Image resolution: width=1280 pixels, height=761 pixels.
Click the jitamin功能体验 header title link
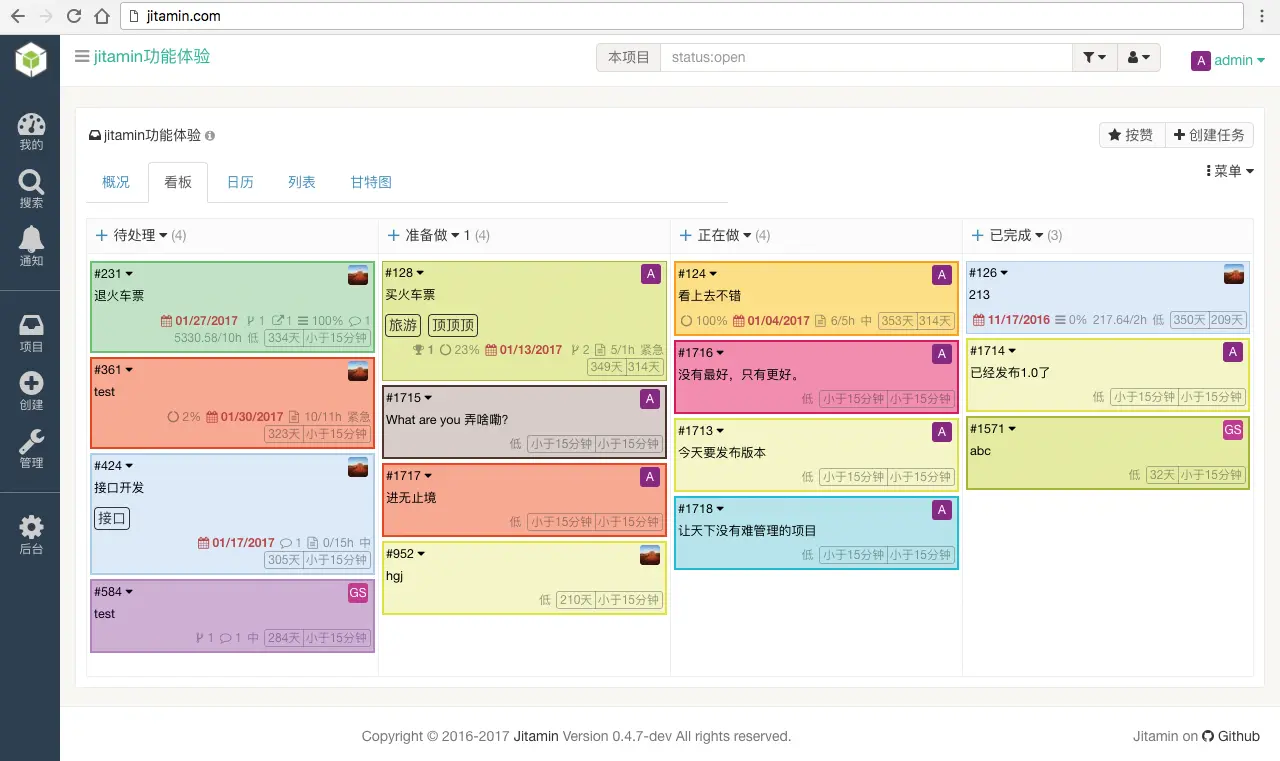tap(152, 57)
